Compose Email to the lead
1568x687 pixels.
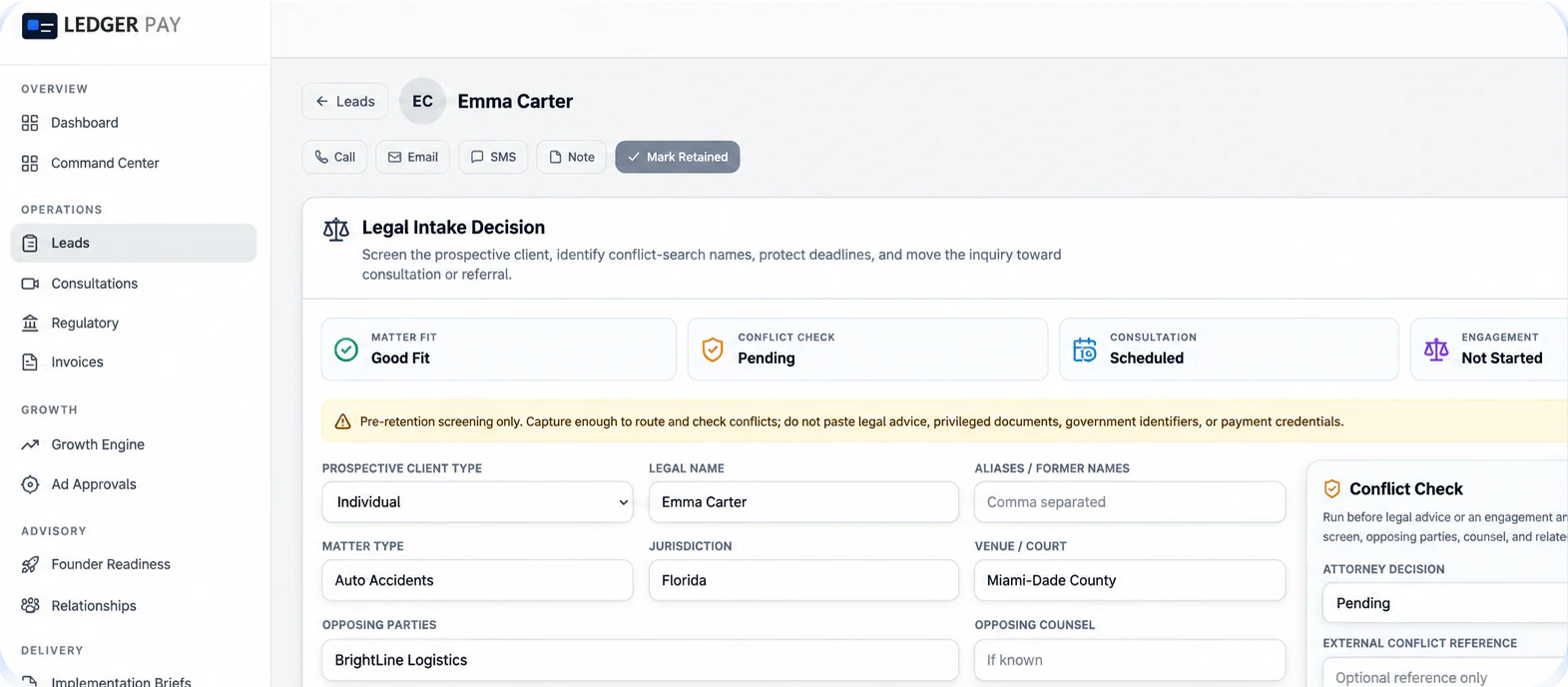413,157
